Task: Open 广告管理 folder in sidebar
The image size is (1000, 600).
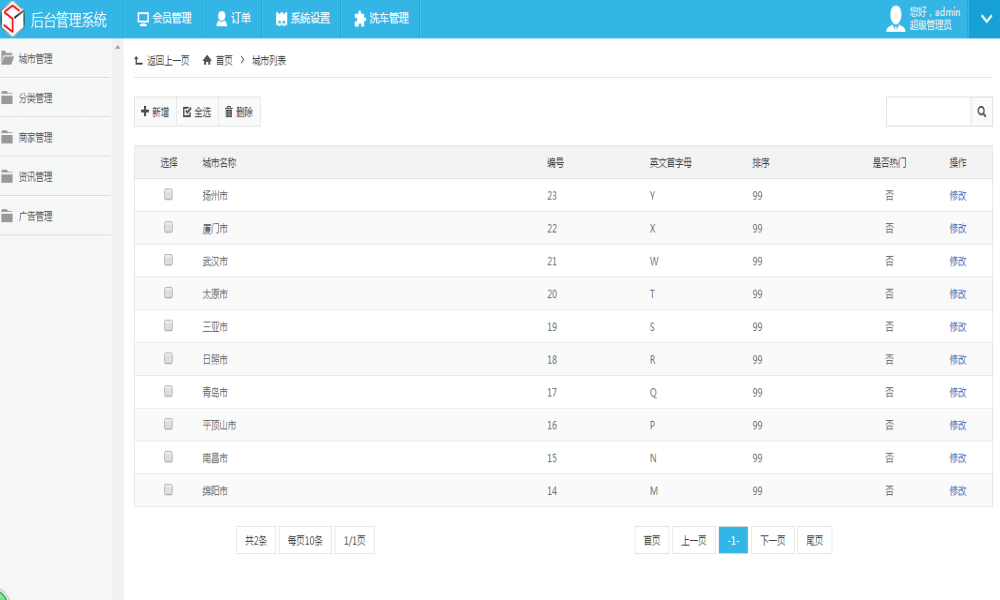Action: pos(55,216)
